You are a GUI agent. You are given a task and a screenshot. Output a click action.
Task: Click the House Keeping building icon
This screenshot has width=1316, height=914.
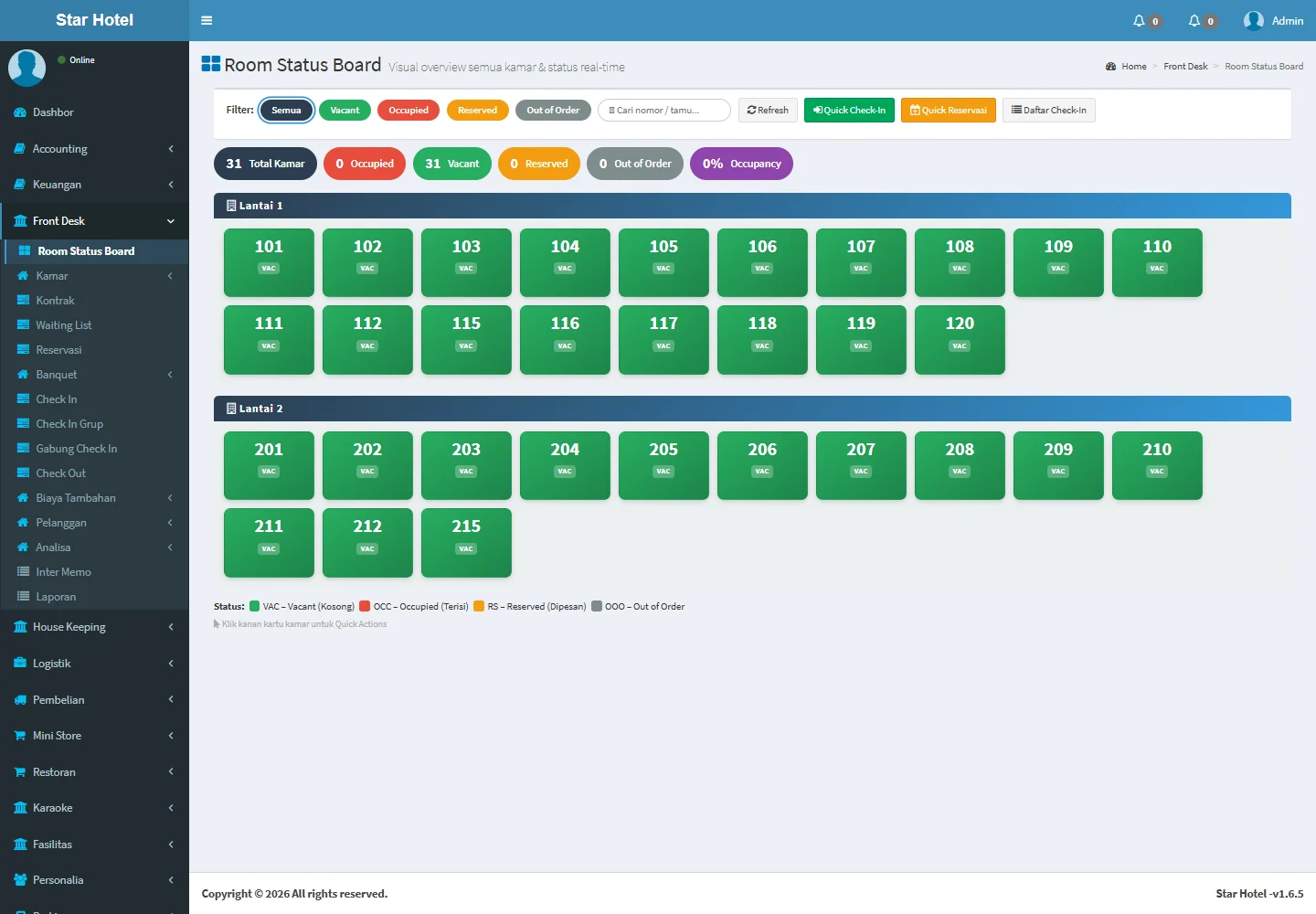pos(20,627)
